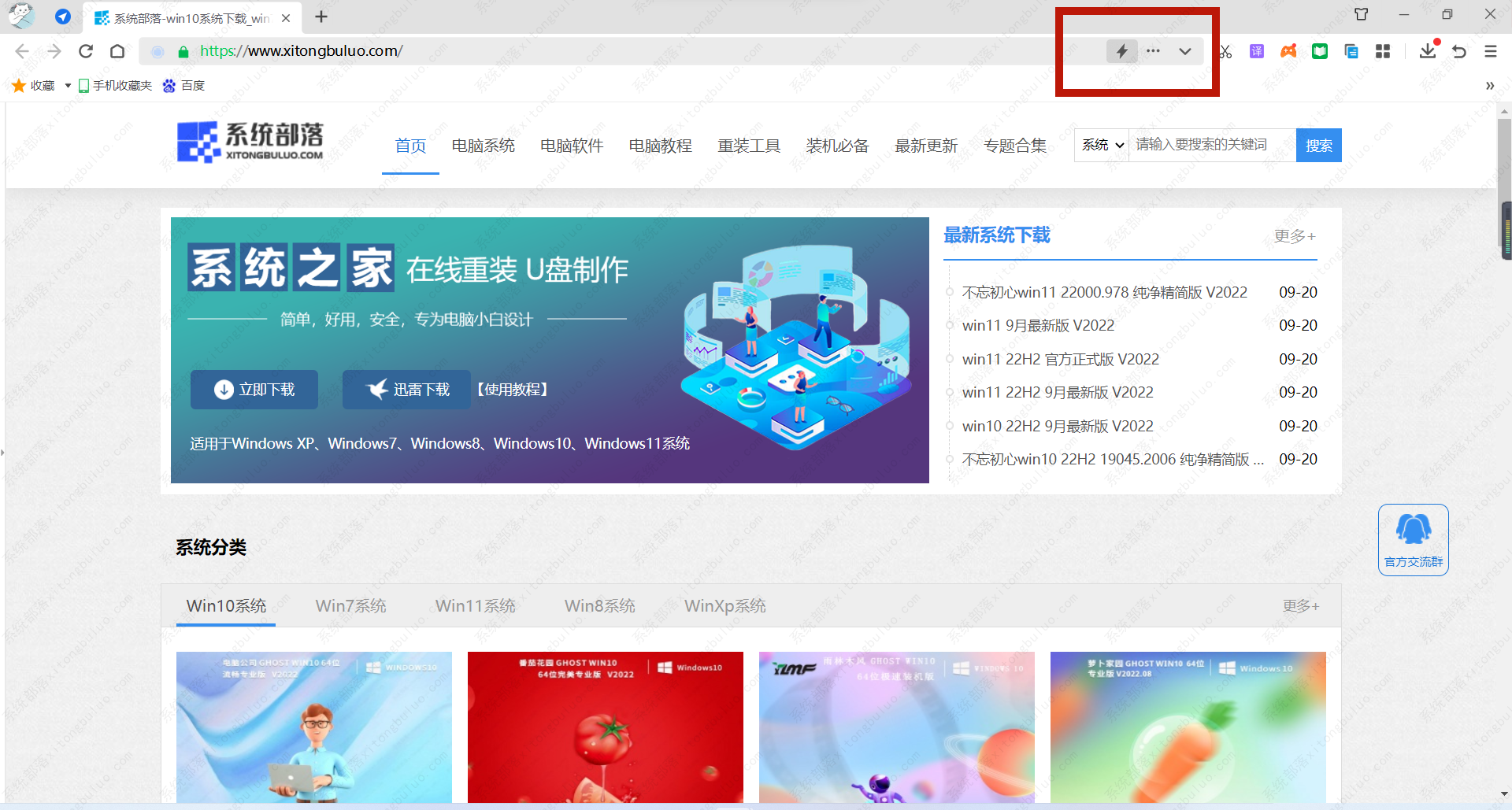1512x810 pixels.
Task: Open 不忘初心win11 22000.978 纯净精简版 link
Action: 1105,292
